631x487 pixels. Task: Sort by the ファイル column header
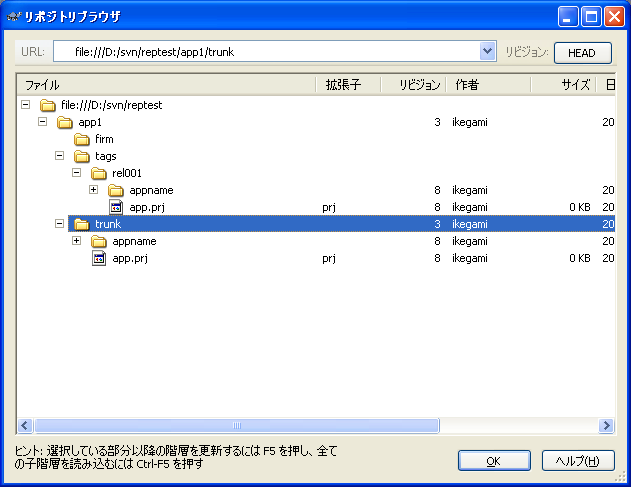[x=167, y=85]
